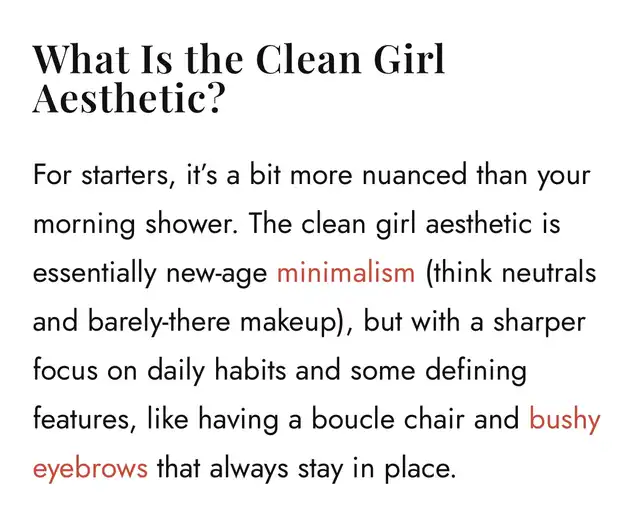The width and height of the screenshot is (640, 530).
Task: Click the words "morning shower"
Action: 134,224
